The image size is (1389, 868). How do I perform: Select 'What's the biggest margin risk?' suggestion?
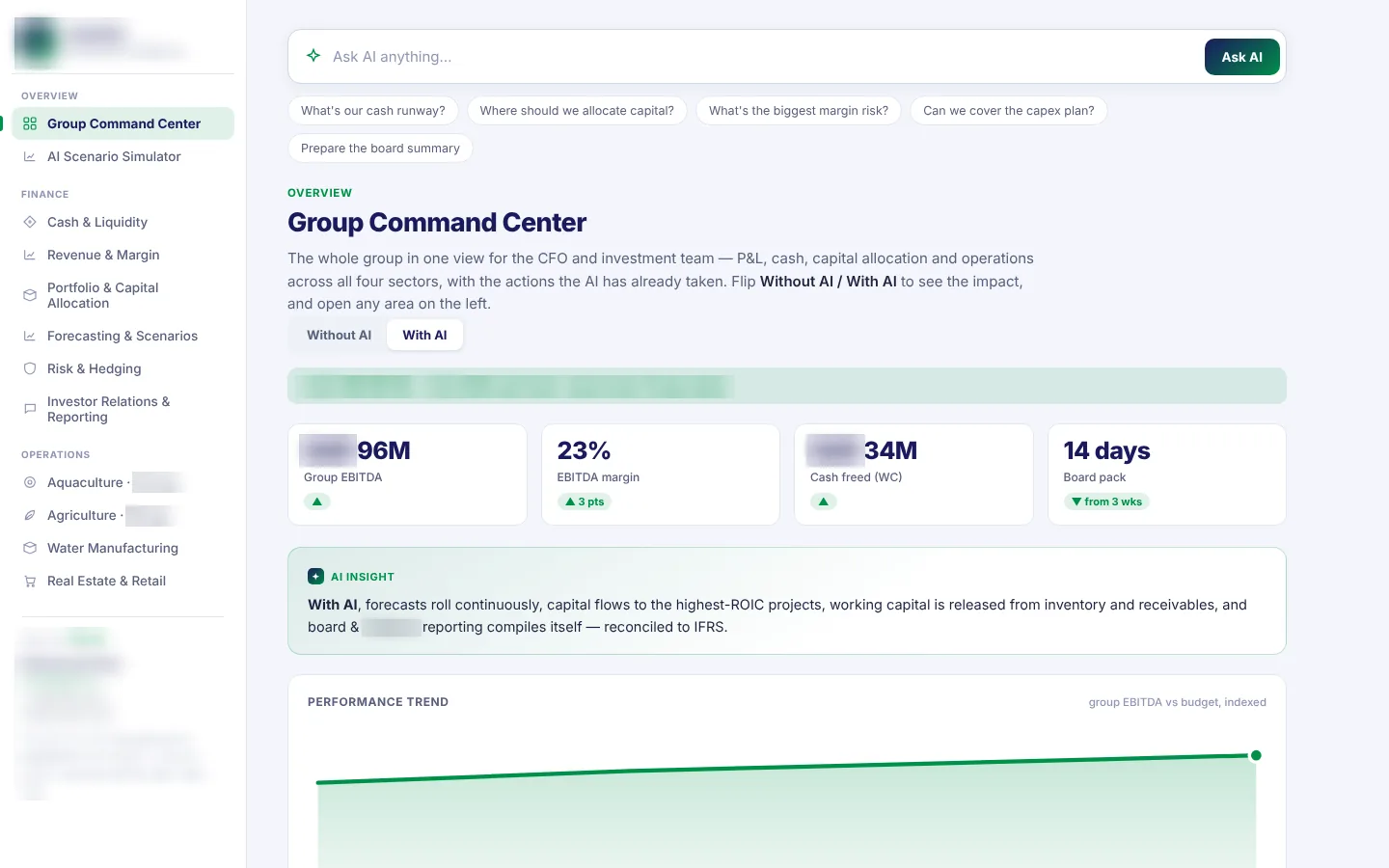799,111
